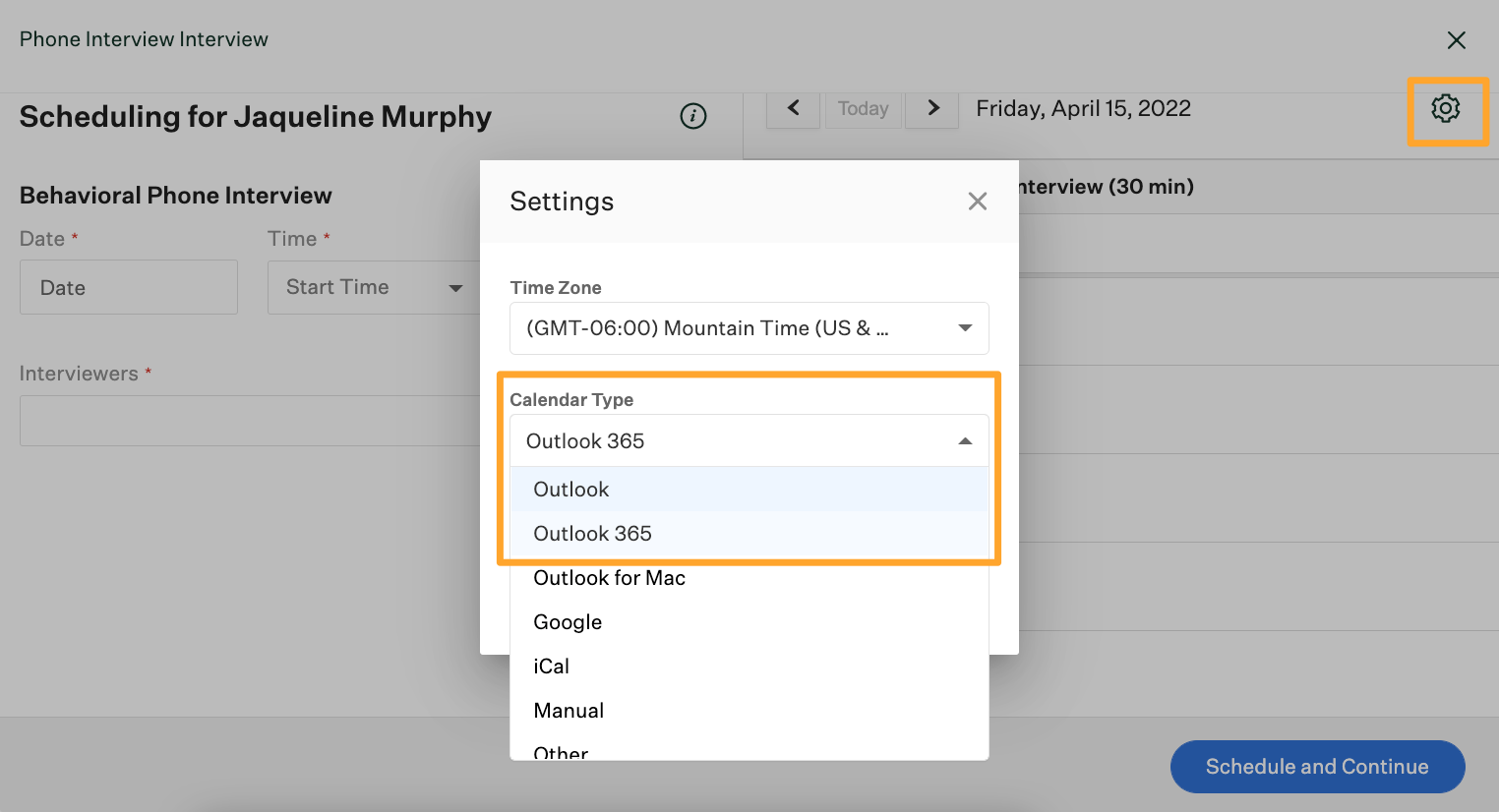
Task: Choose Outlook for Mac from the list
Action: 609,577
